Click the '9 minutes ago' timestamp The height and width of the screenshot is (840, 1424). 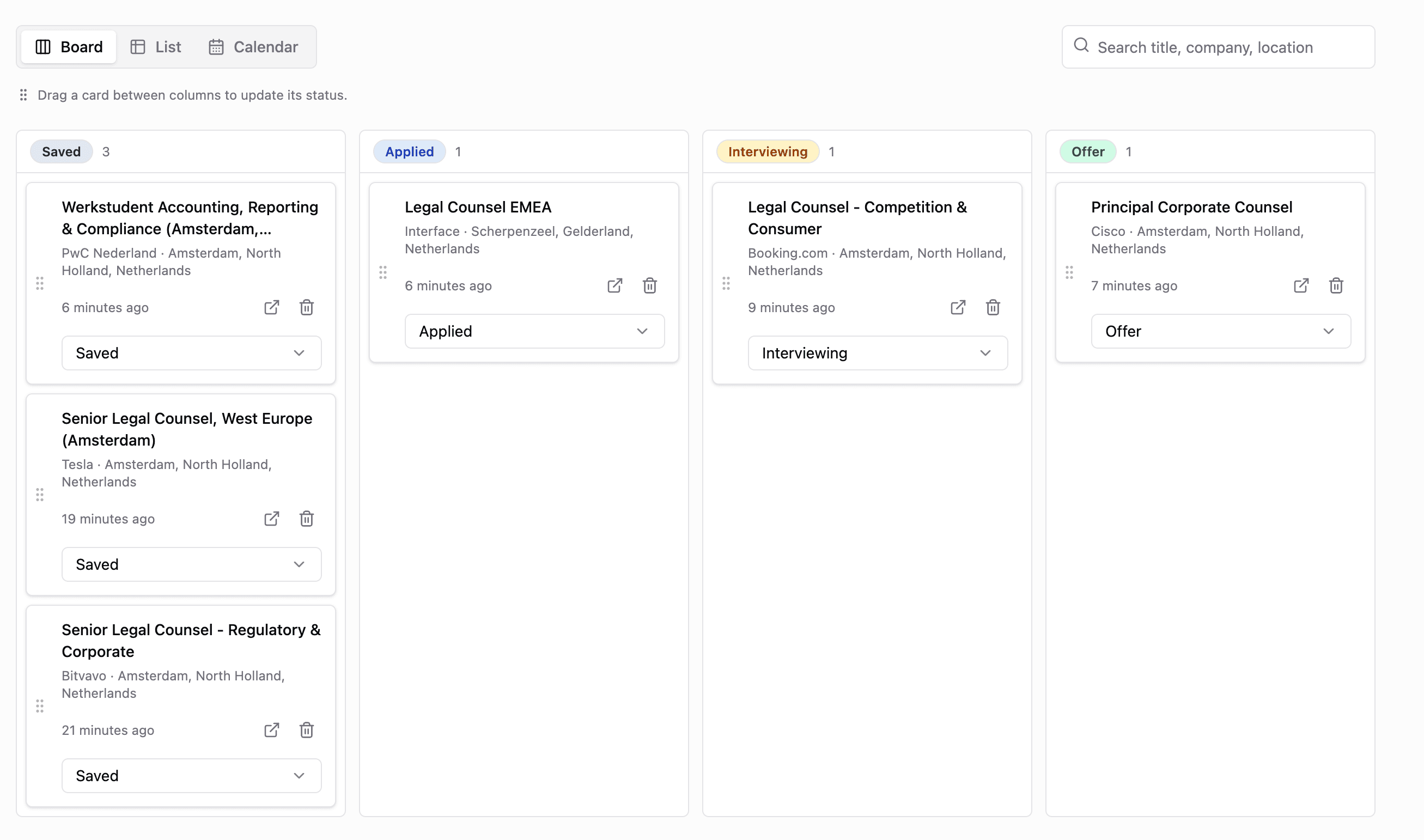point(791,307)
